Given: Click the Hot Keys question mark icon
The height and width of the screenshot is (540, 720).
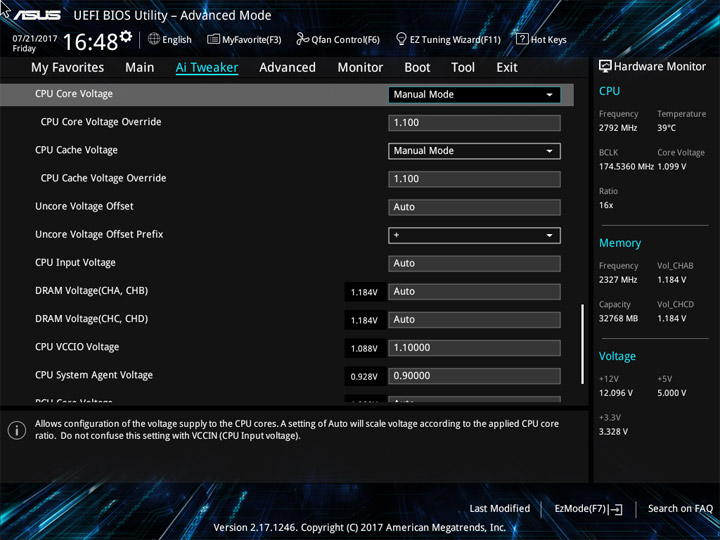Looking at the screenshot, I should (522, 39).
